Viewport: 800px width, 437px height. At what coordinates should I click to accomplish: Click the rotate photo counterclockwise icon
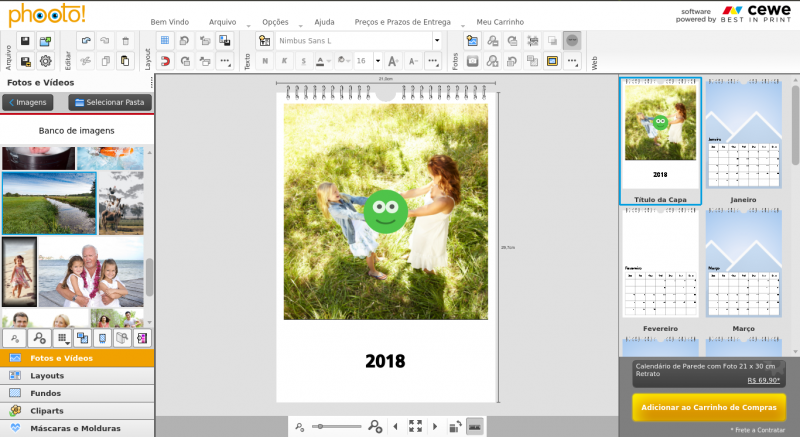(512, 61)
